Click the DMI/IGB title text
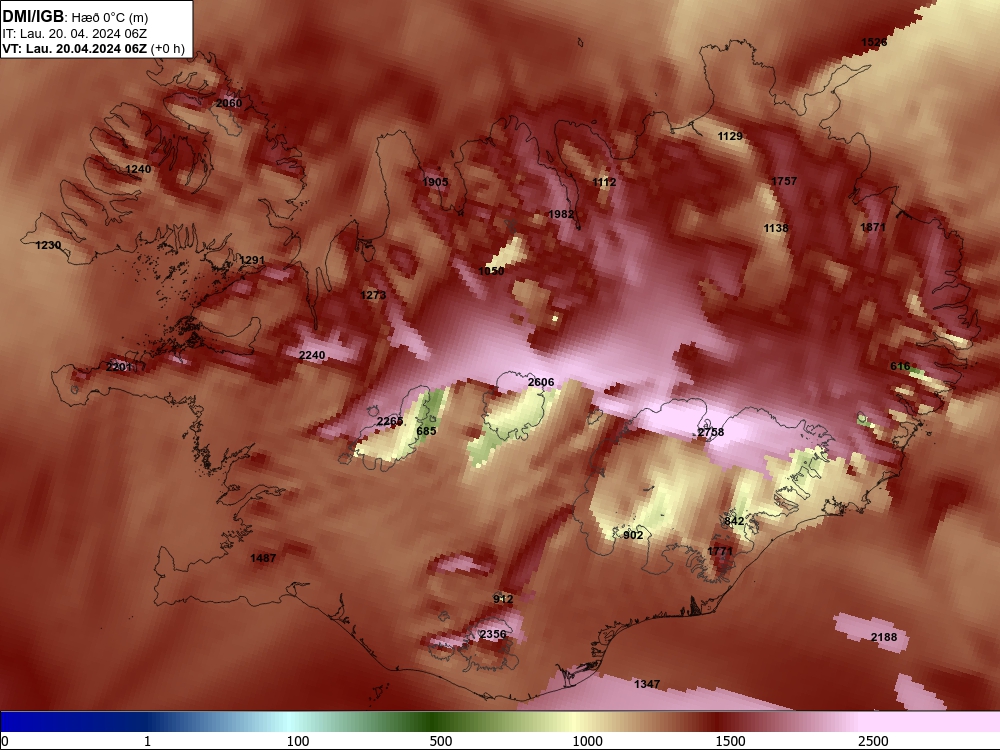The width and height of the screenshot is (1000, 750). pyautogui.click(x=33, y=17)
